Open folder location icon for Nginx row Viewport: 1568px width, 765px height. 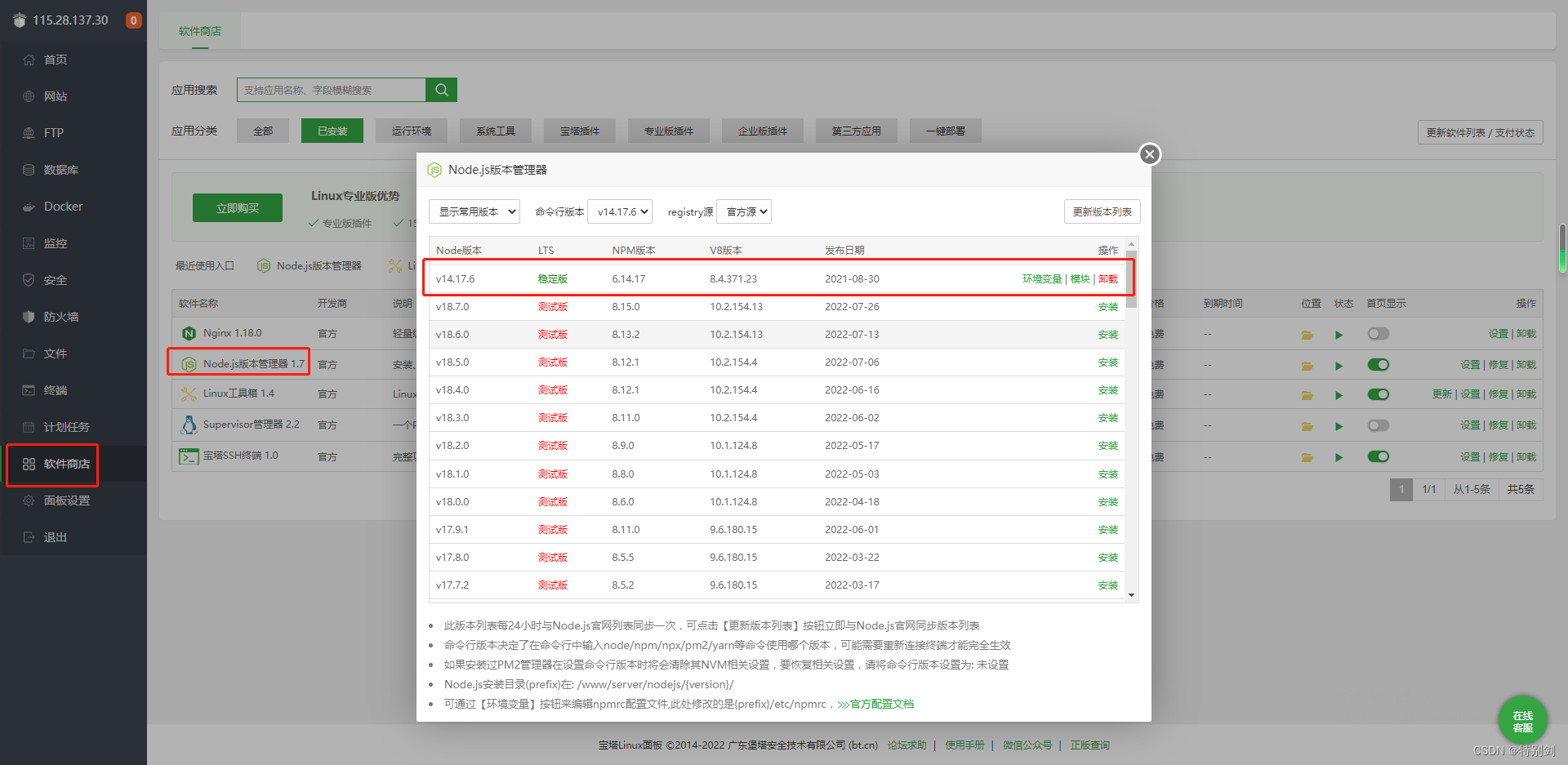click(1307, 335)
